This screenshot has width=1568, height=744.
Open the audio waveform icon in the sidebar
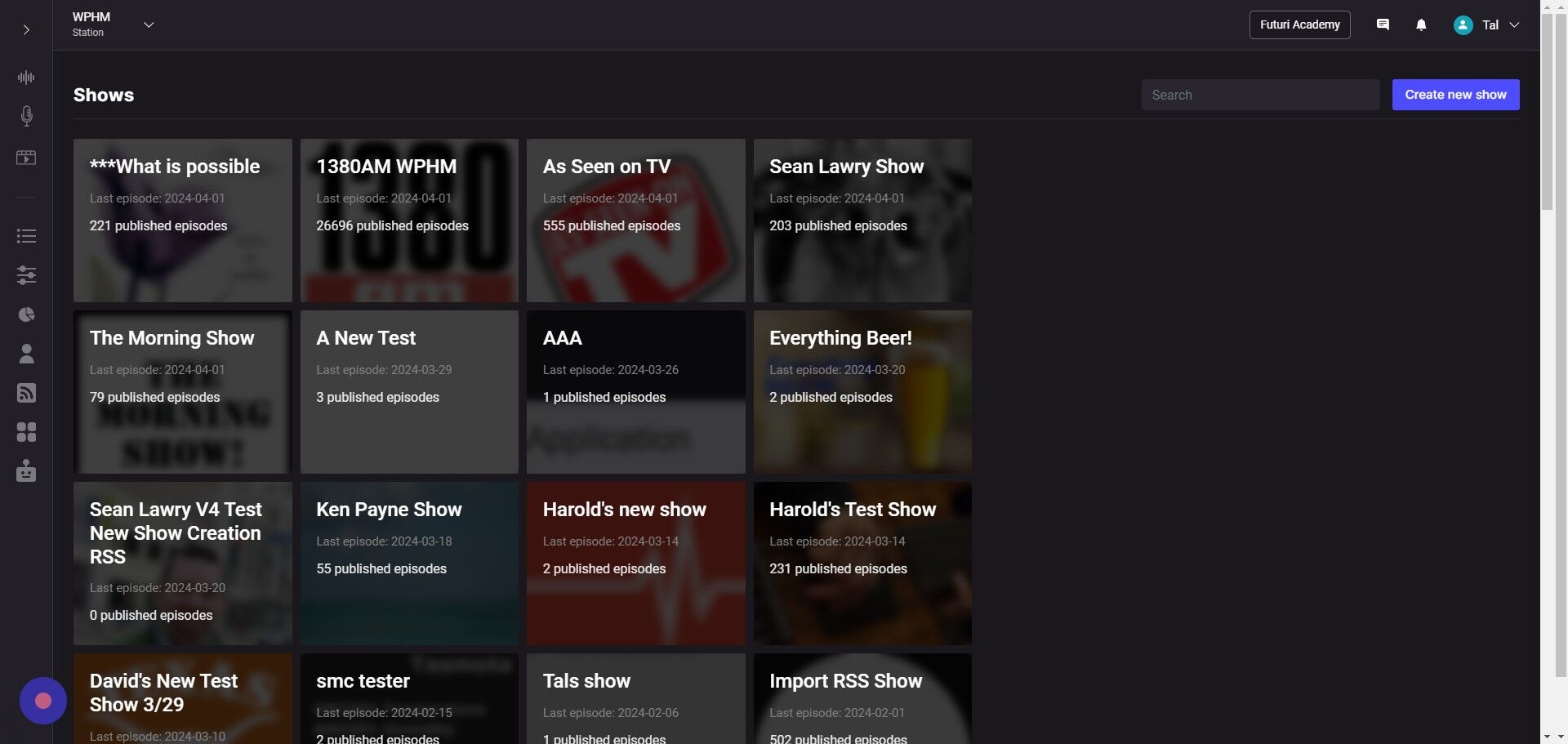(26, 78)
